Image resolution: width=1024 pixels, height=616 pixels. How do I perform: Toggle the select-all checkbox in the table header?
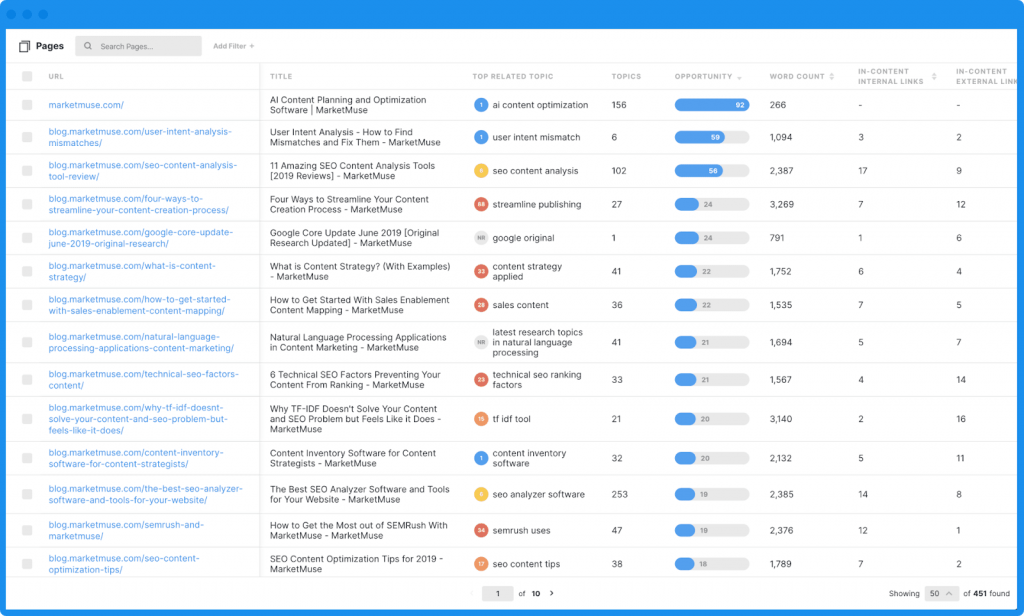(x=27, y=76)
